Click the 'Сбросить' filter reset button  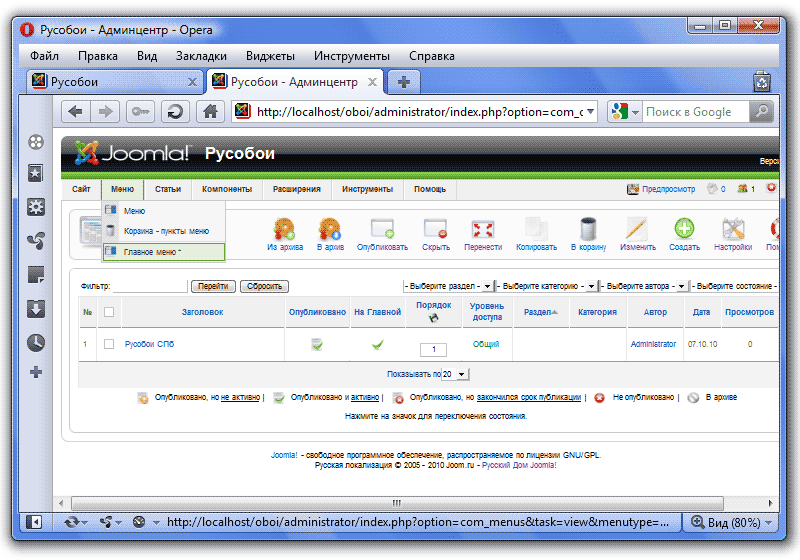265,286
